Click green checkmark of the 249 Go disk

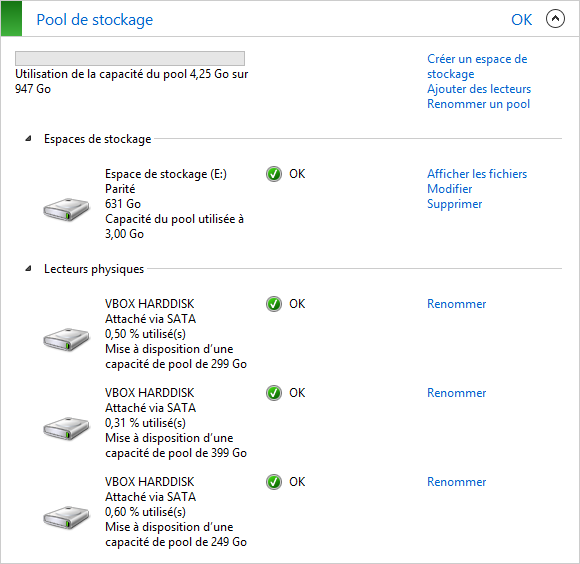pos(274,482)
